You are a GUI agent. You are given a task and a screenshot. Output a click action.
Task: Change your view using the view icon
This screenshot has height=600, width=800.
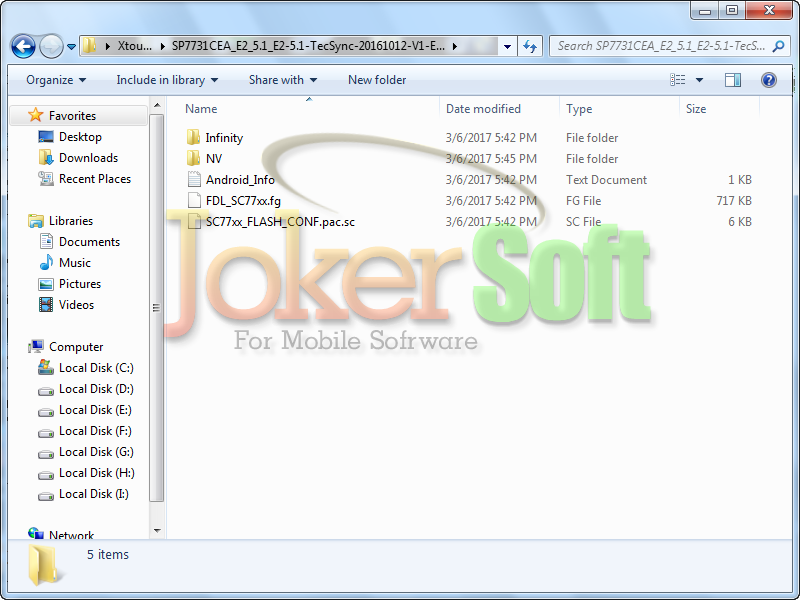(678, 80)
